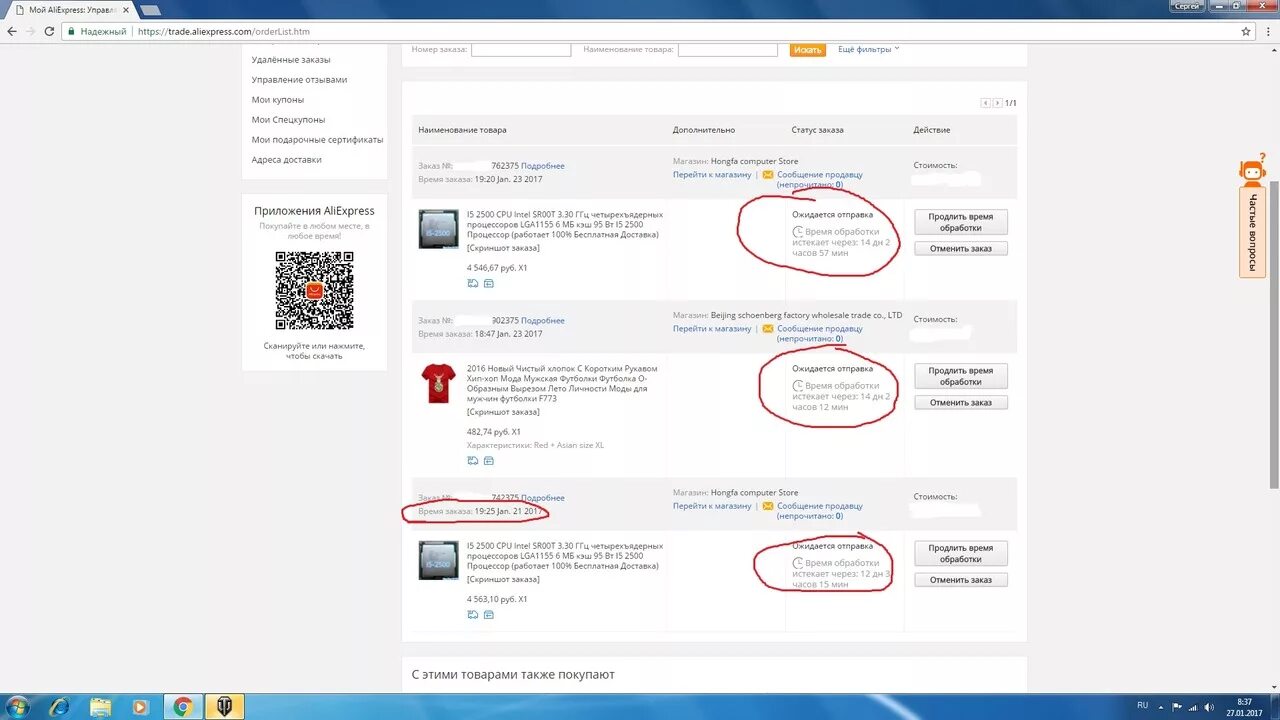Close the Мой AliExpress browser tab
The image size is (1280, 720).
coord(126,9)
